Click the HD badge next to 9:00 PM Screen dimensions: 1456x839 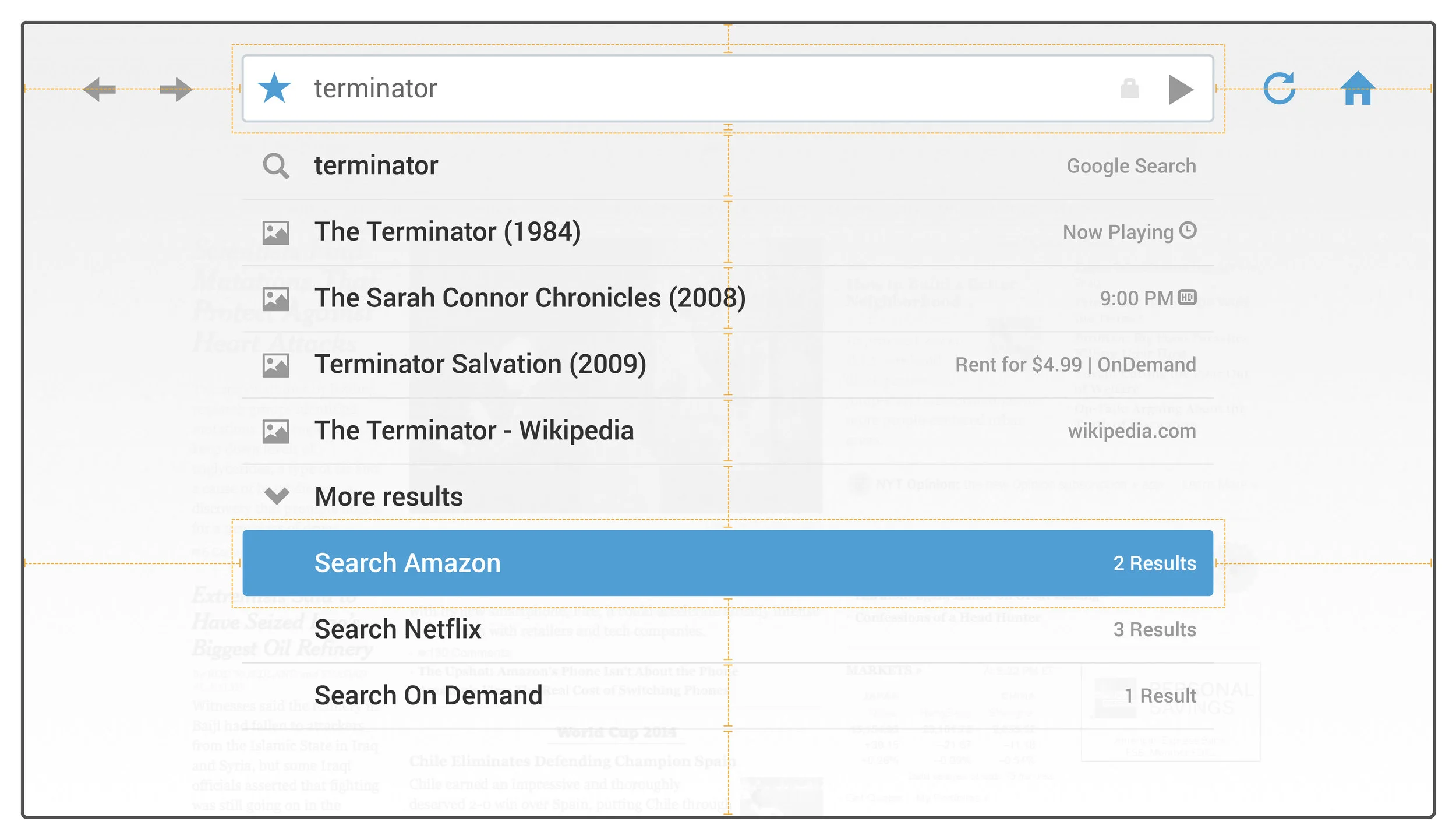[x=1187, y=297]
